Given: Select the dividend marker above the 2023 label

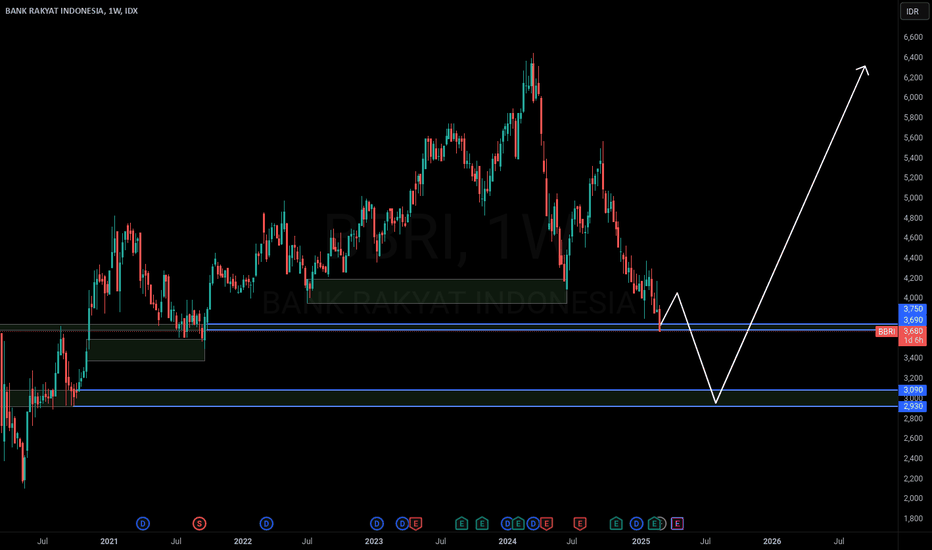Looking at the screenshot, I should coord(377,523).
